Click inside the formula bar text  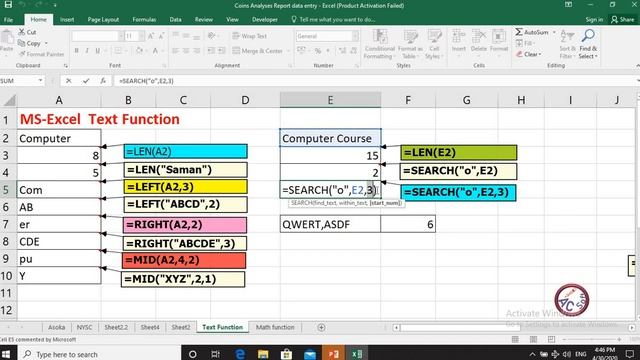click(146, 81)
